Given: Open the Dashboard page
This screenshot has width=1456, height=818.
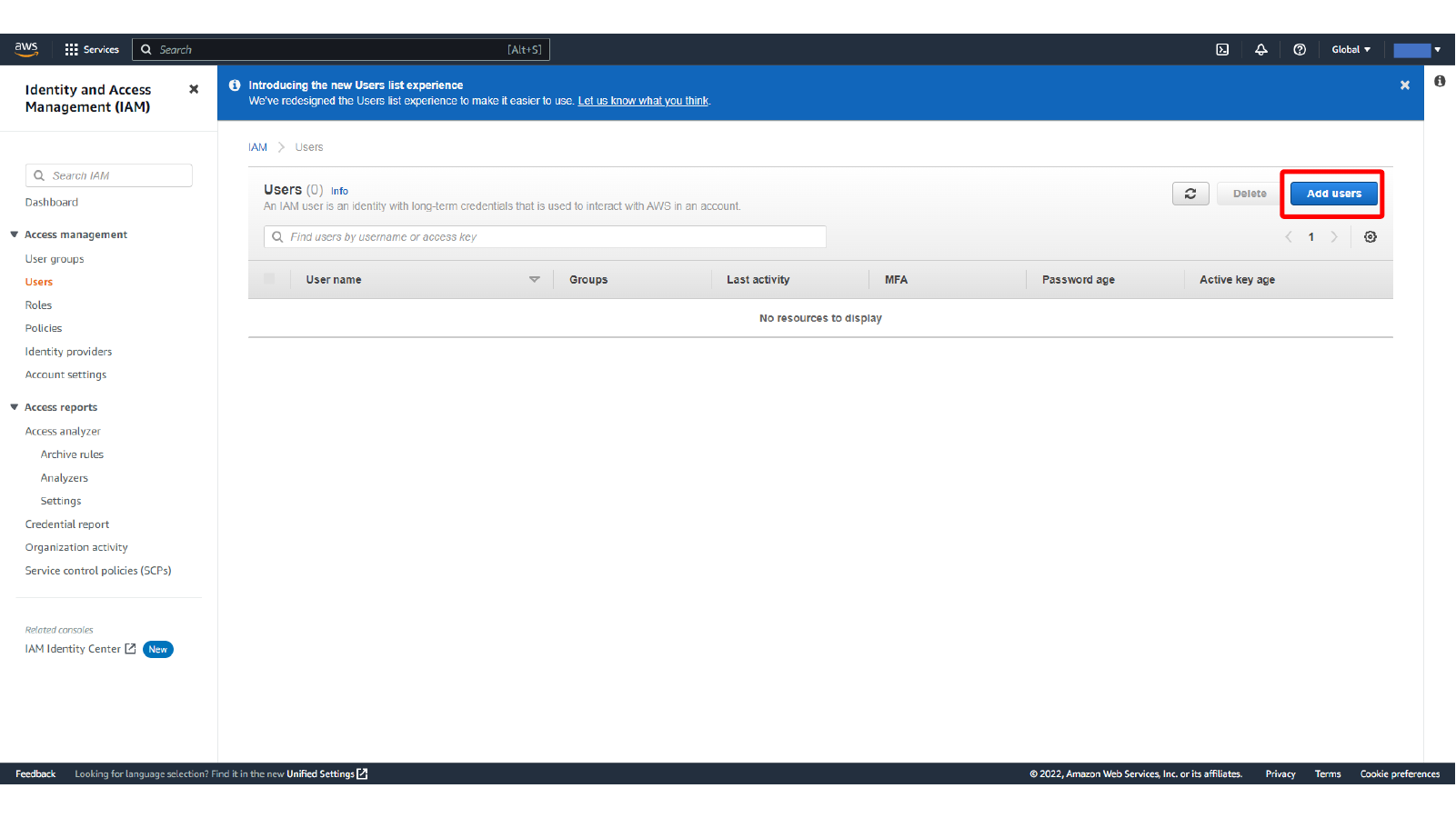Looking at the screenshot, I should (x=52, y=203).
